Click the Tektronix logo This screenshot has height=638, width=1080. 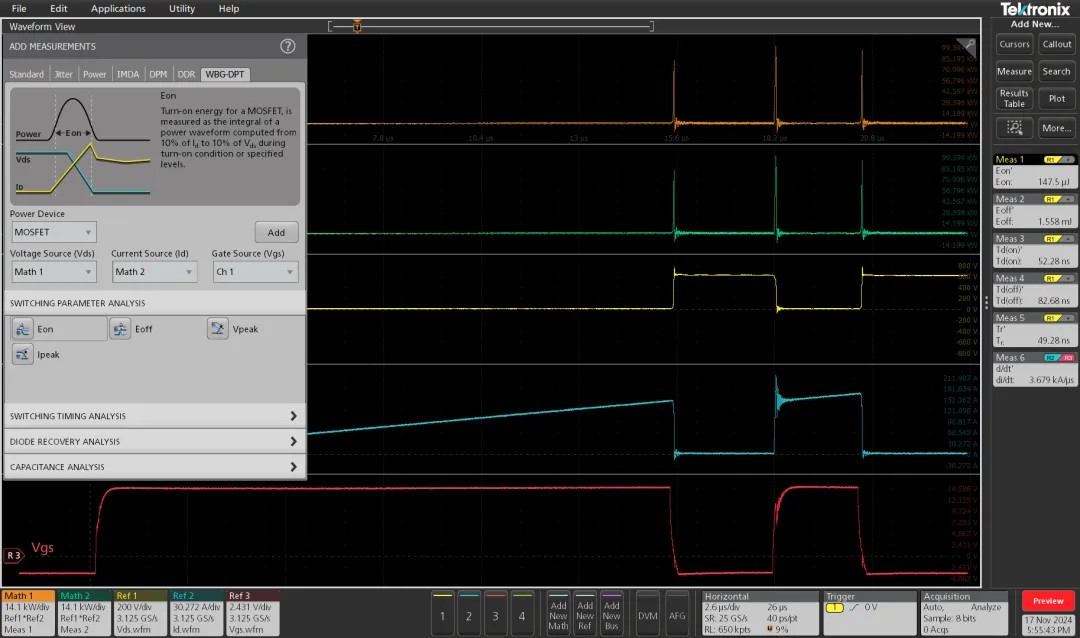point(1035,9)
